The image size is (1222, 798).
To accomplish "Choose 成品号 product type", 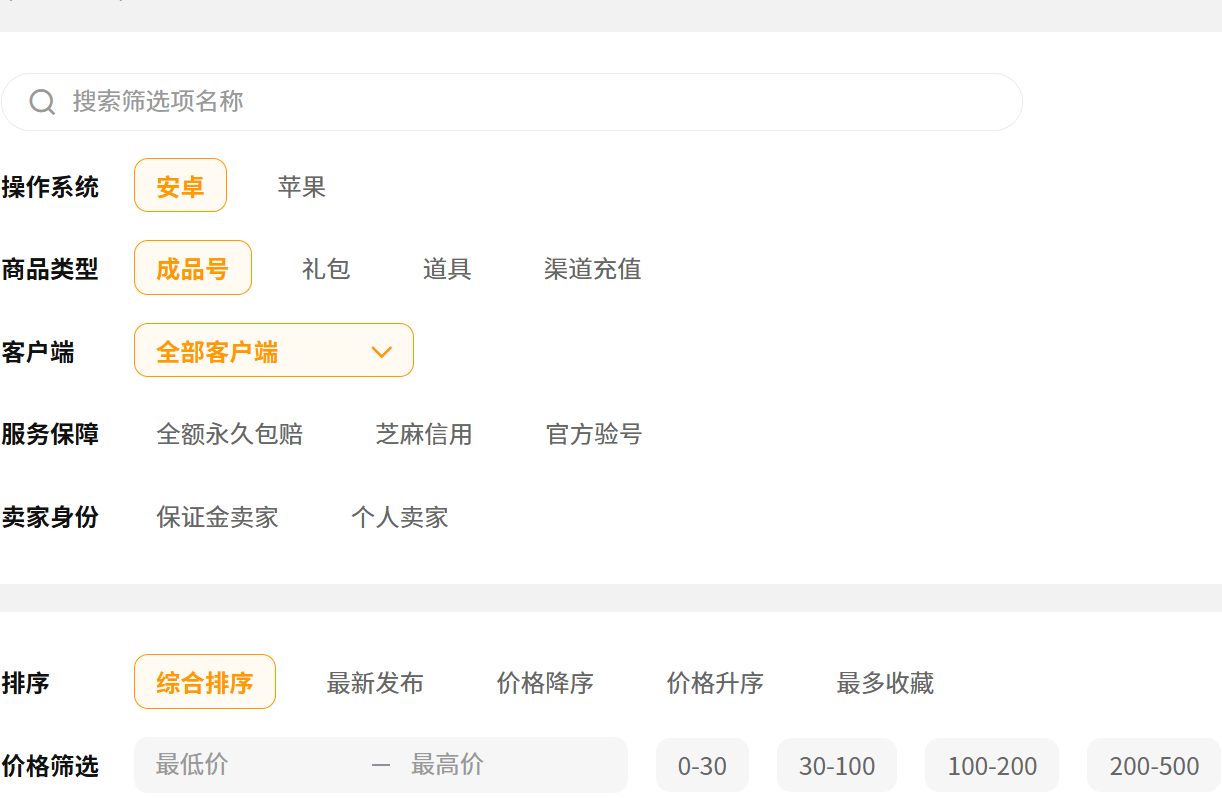I will pyautogui.click(x=192, y=268).
